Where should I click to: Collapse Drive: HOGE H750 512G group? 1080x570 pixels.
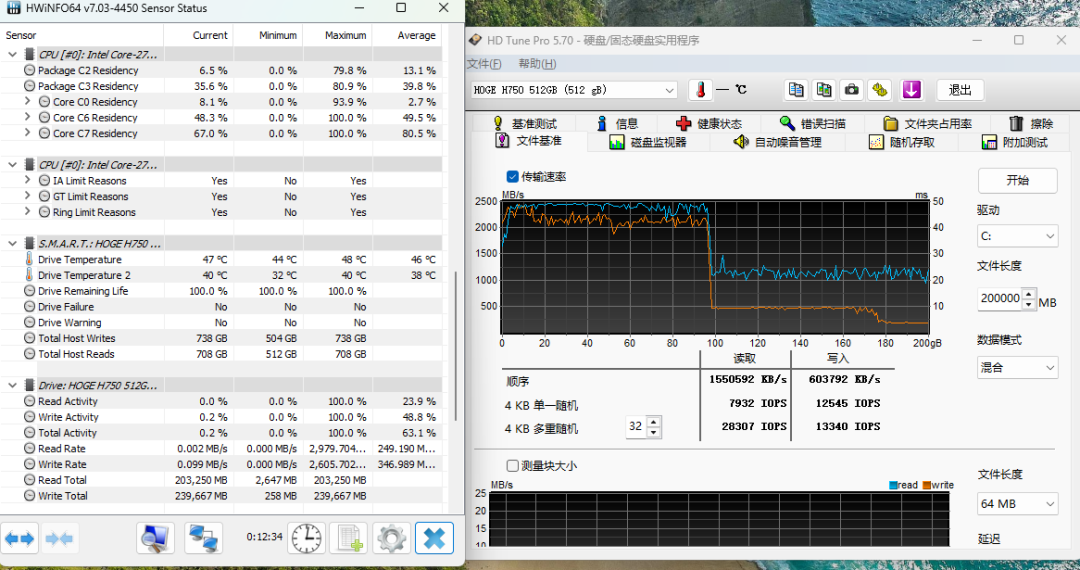(12, 386)
